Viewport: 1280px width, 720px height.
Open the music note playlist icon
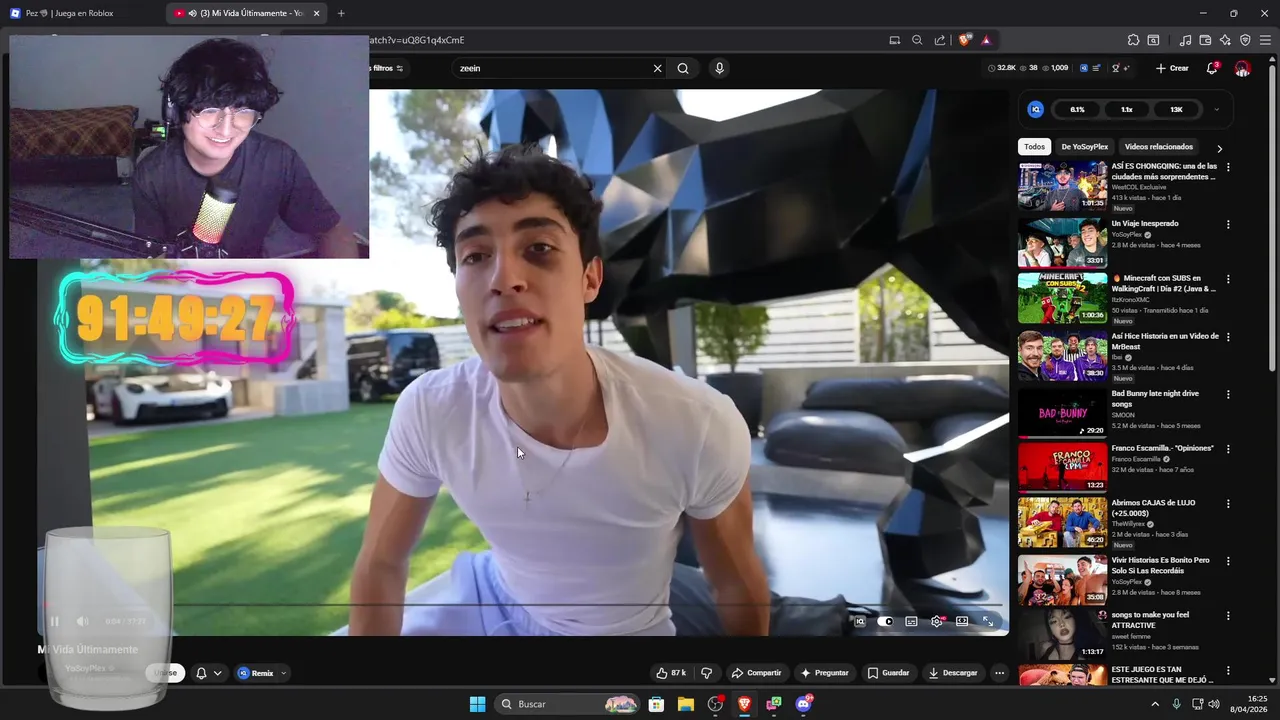(1185, 40)
